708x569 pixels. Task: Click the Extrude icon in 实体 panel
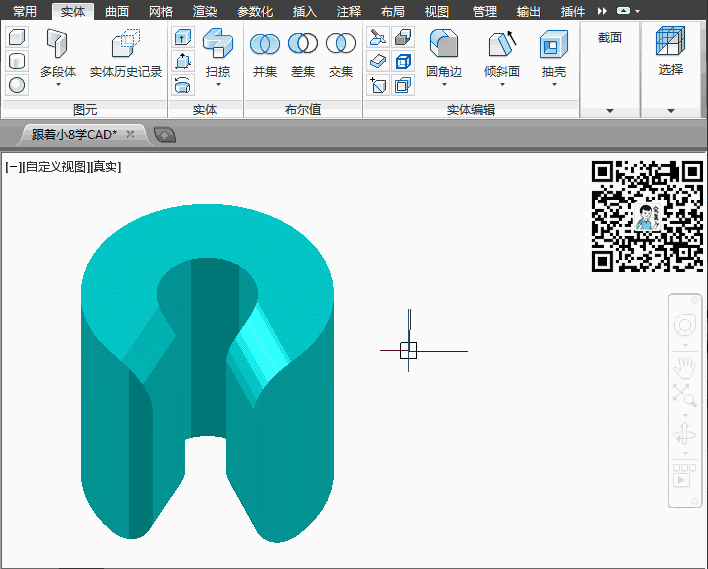183,37
